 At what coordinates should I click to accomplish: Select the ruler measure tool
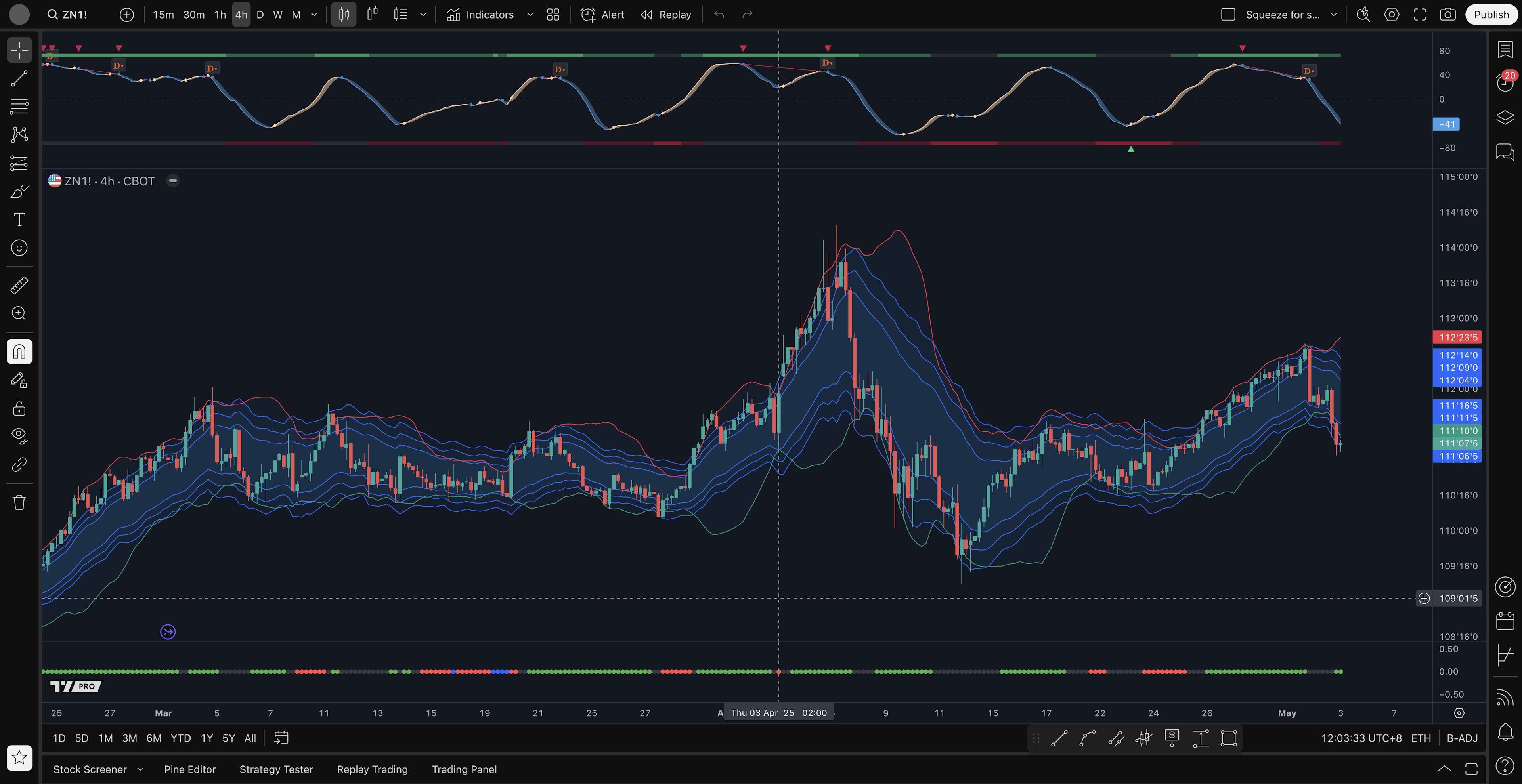click(19, 285)
